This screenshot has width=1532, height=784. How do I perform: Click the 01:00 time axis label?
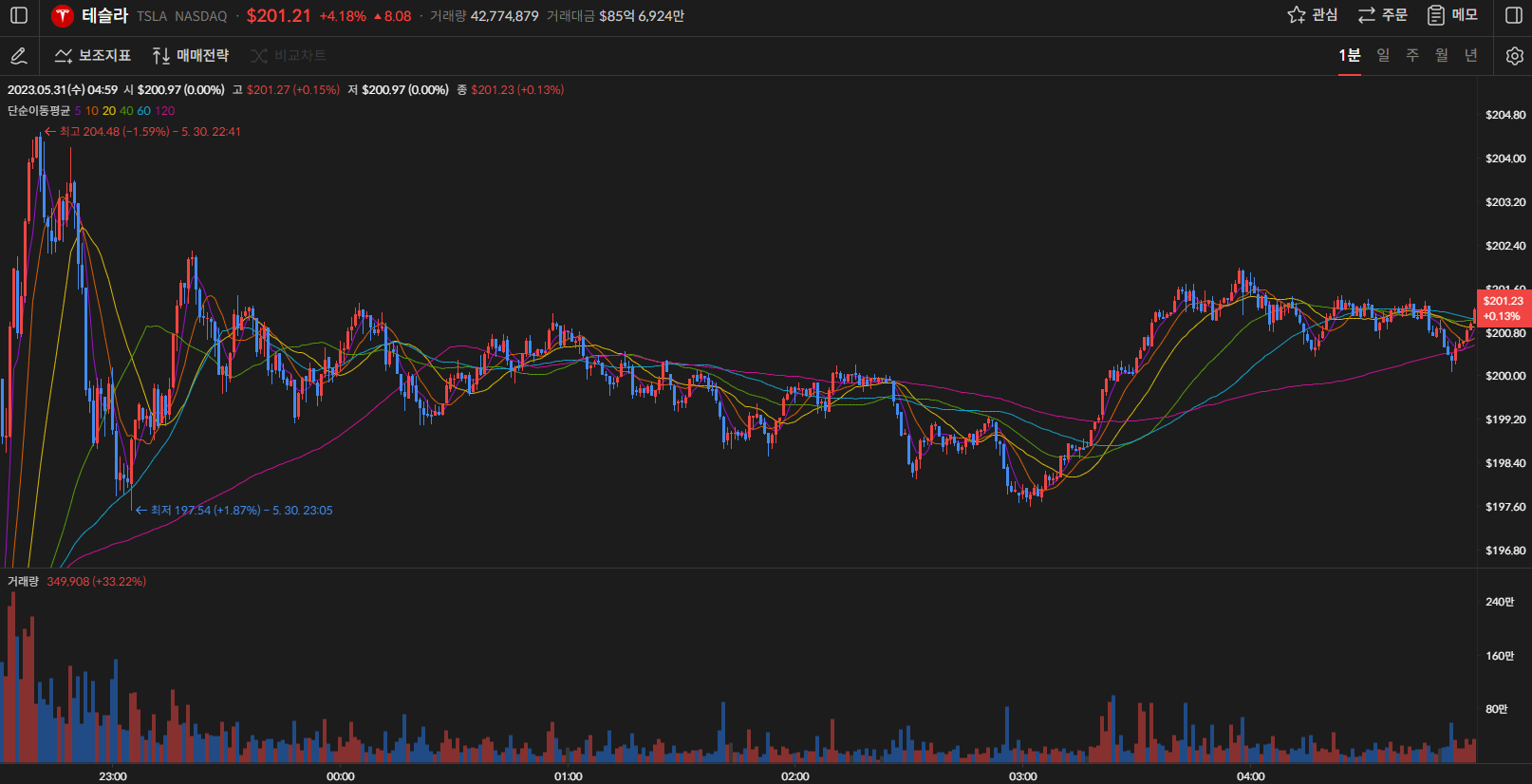coord(569,776)
